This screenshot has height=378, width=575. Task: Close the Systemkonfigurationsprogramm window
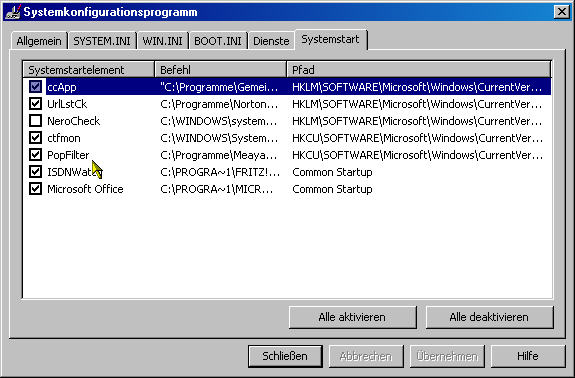point(561,12)
